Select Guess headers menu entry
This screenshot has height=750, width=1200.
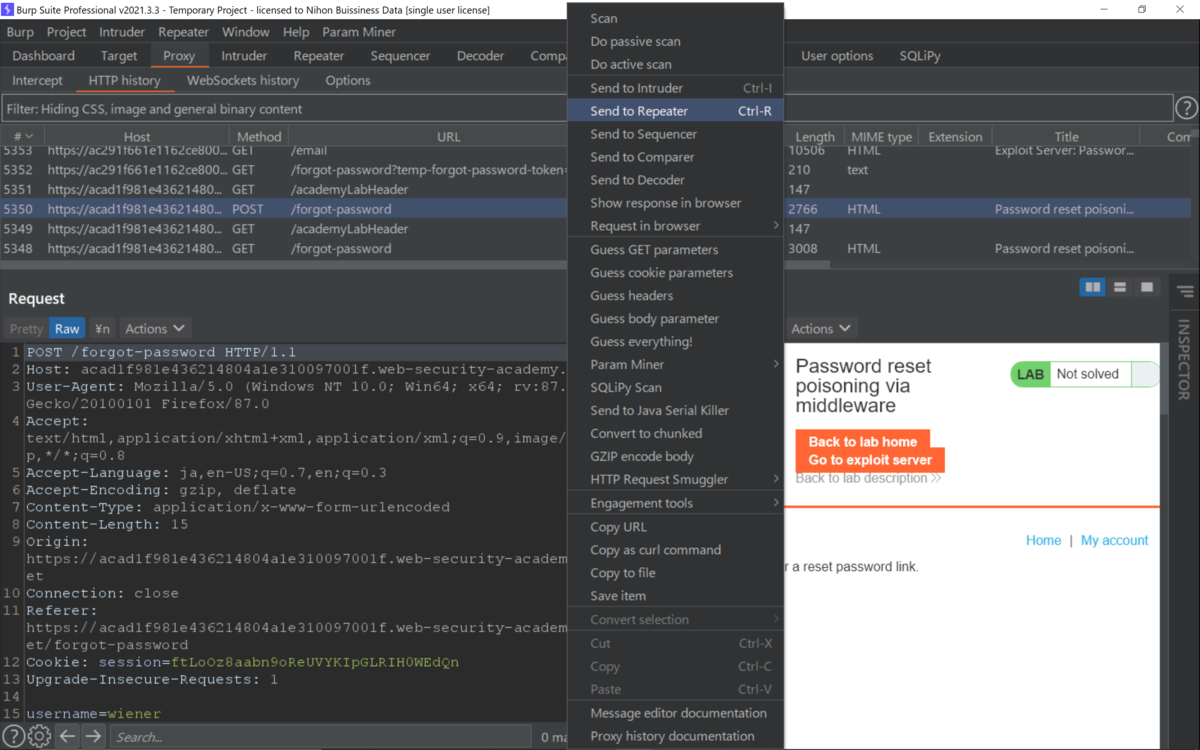click(675, 296)
